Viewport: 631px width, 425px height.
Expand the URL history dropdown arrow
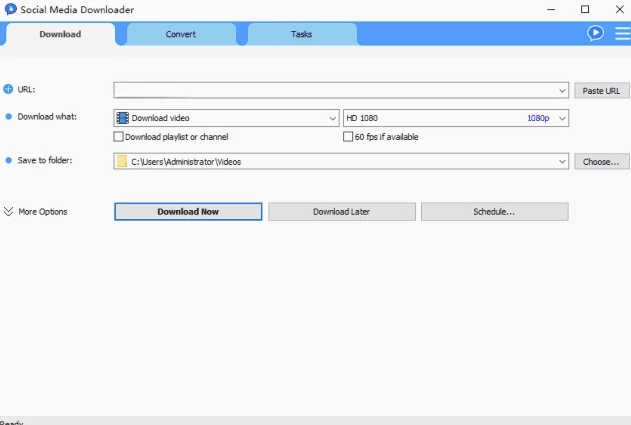563,90
